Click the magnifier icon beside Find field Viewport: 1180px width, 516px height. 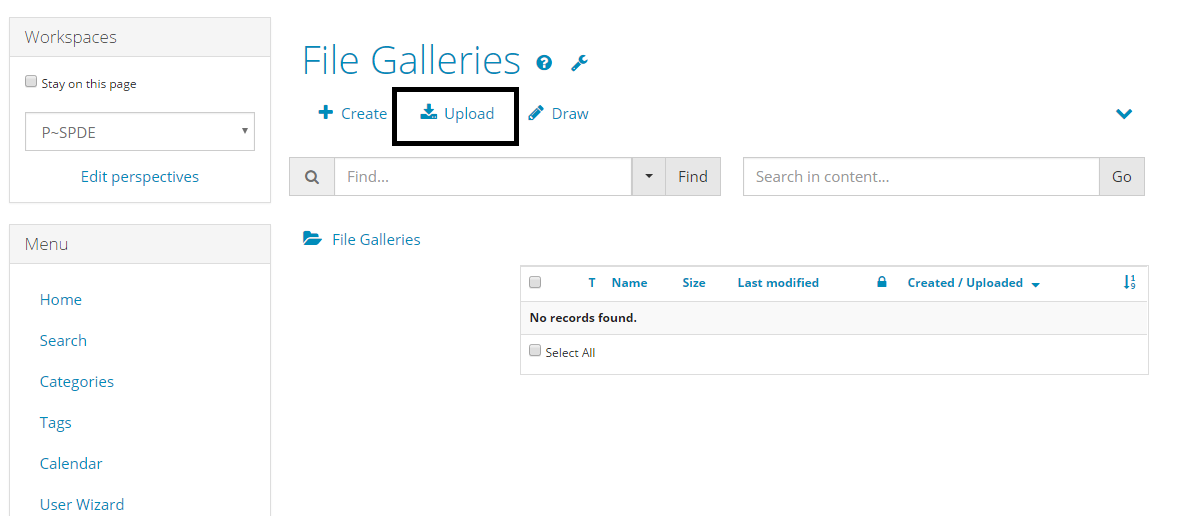[312, 177]
